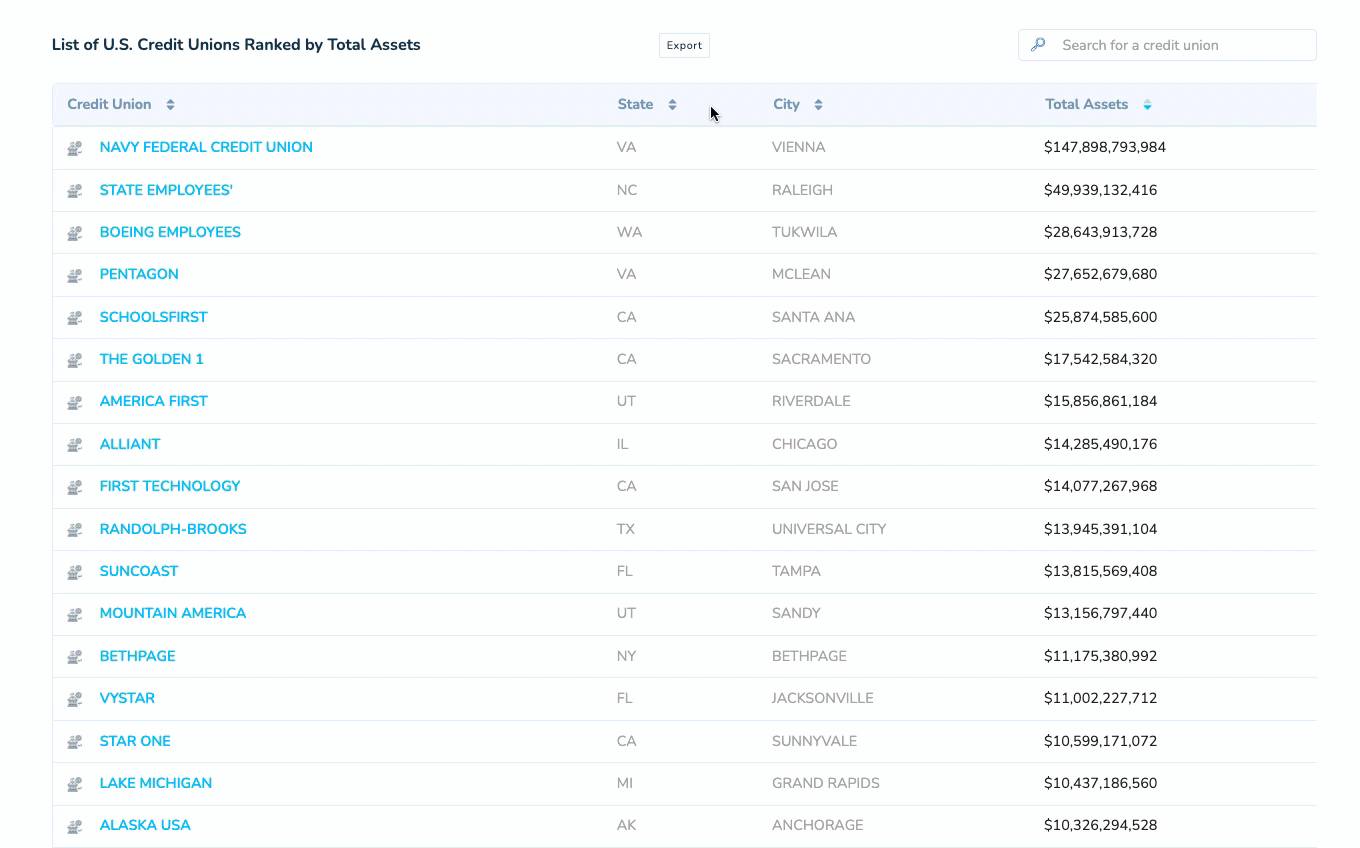Click the icon beside FIRST TECHNOLOGY
The image size is (1360, 848).
(75, 487)
